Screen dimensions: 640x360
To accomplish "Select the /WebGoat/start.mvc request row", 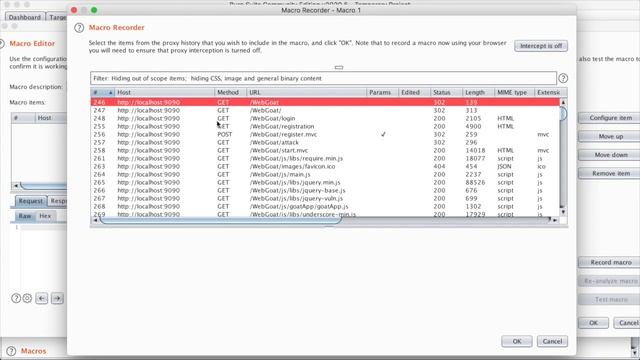I will point(325,151).
